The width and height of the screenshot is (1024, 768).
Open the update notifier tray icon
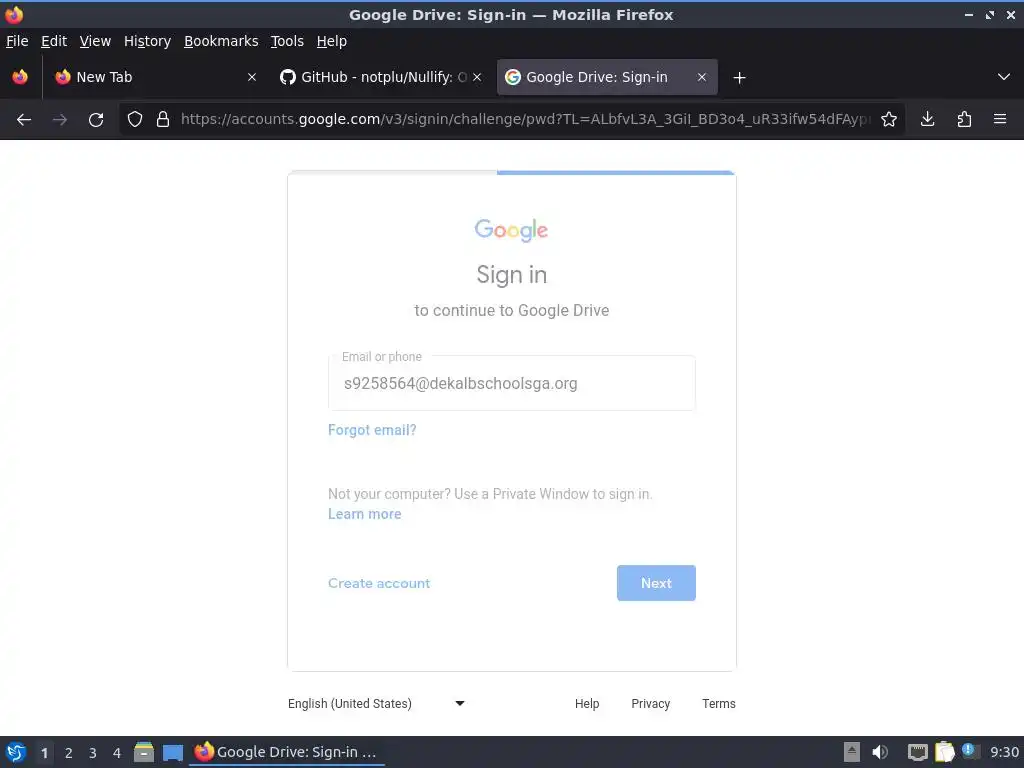click(x=970, y=752)
